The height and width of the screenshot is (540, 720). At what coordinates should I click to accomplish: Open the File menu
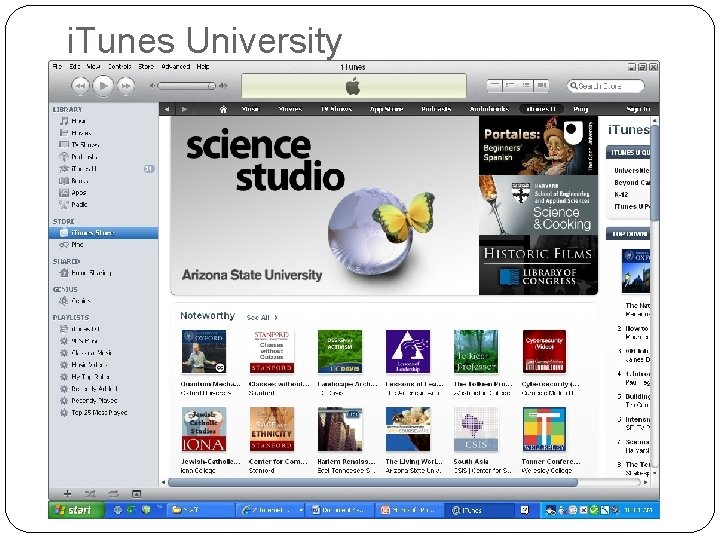click(x=57, y=67)
